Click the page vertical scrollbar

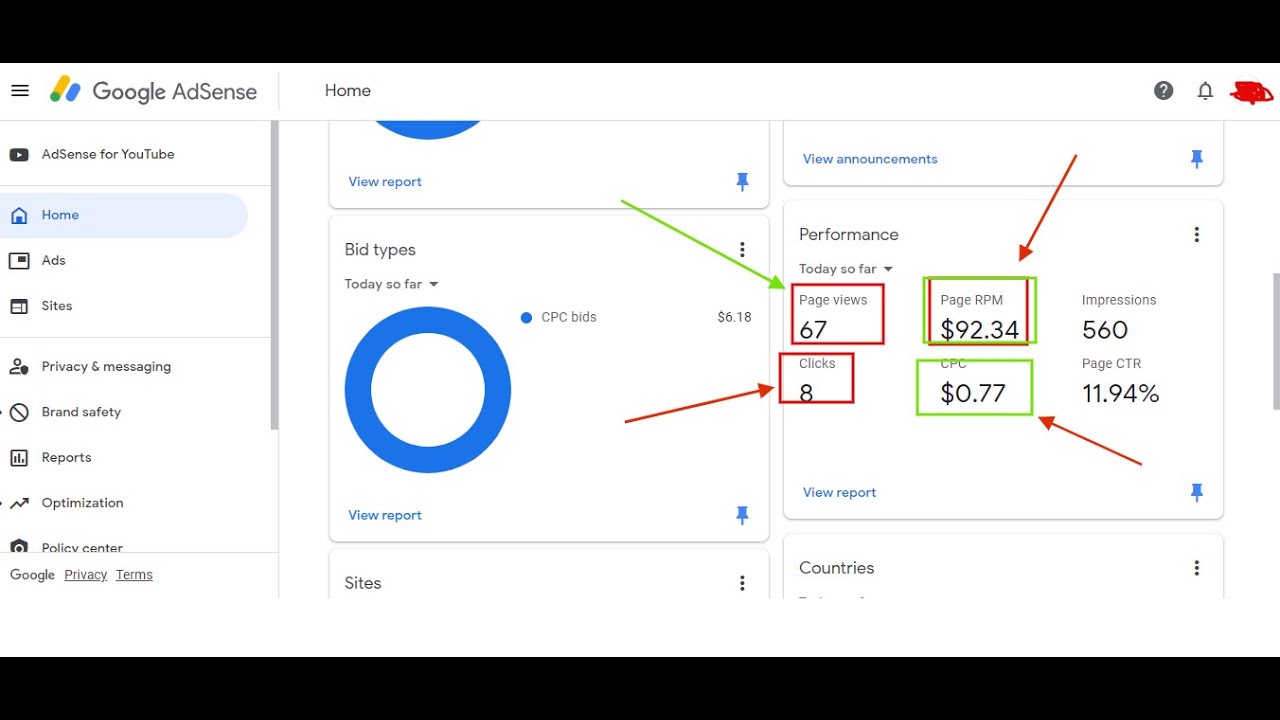[1276, 340]
